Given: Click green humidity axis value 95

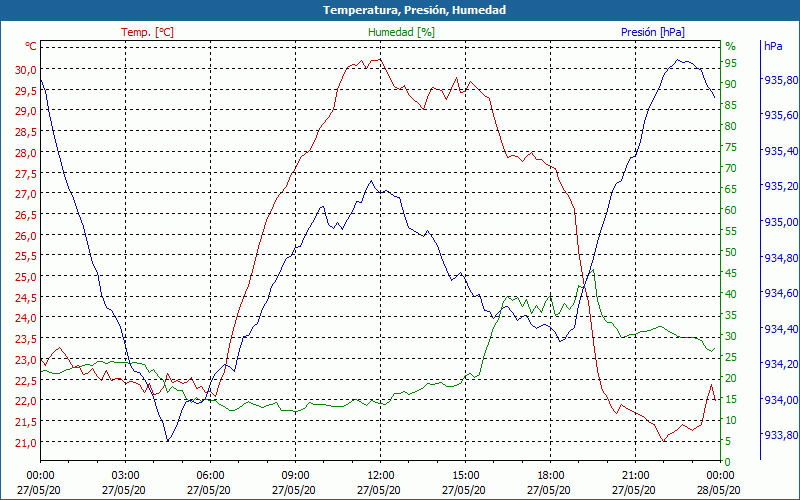Looking at the screenshot, I should point(731,63).
